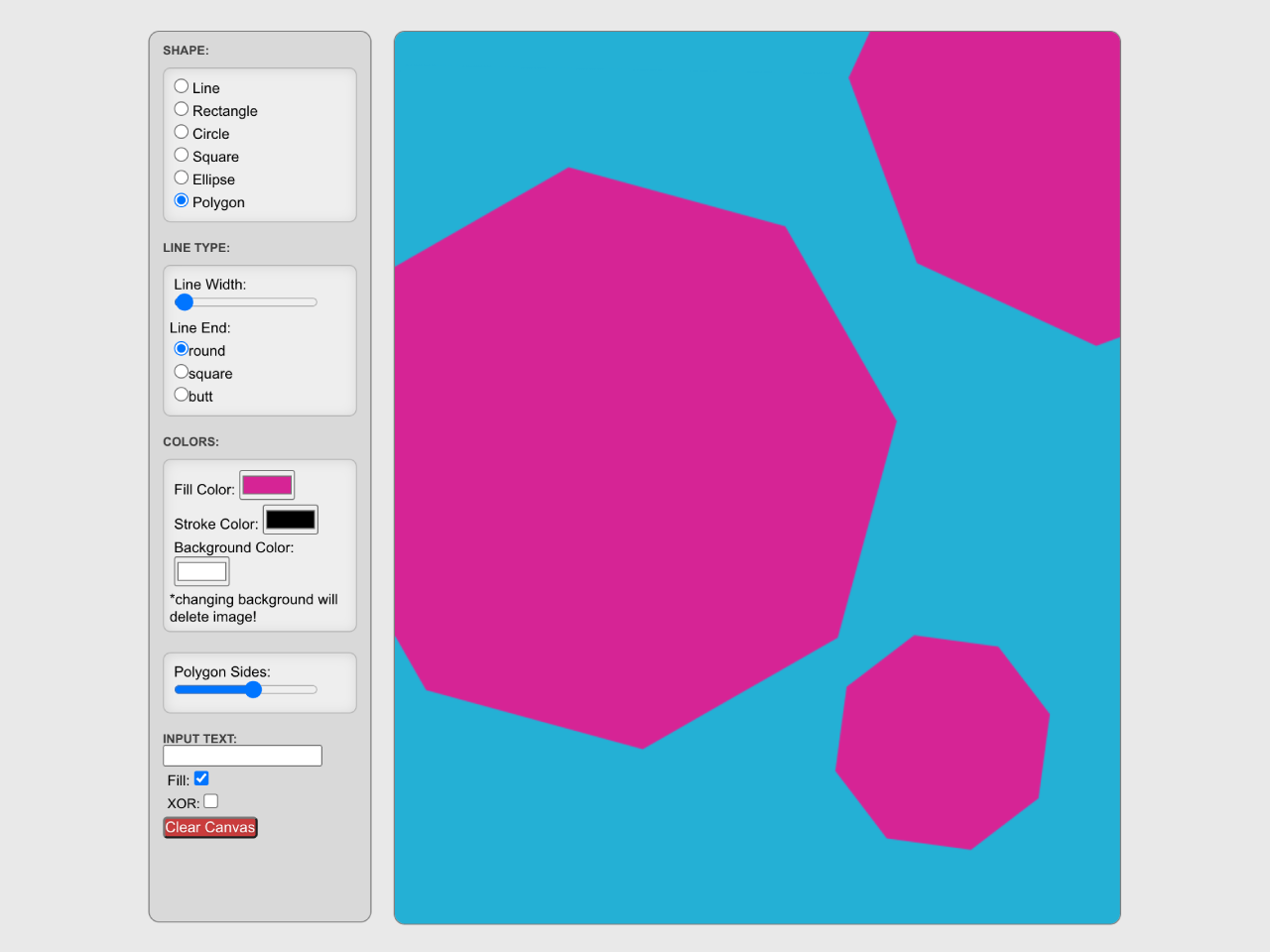Image resolution: width=1270 pixels, height=952 pixels.
Task: Open the Background Color picker
Action: click(x=201, y=570)
